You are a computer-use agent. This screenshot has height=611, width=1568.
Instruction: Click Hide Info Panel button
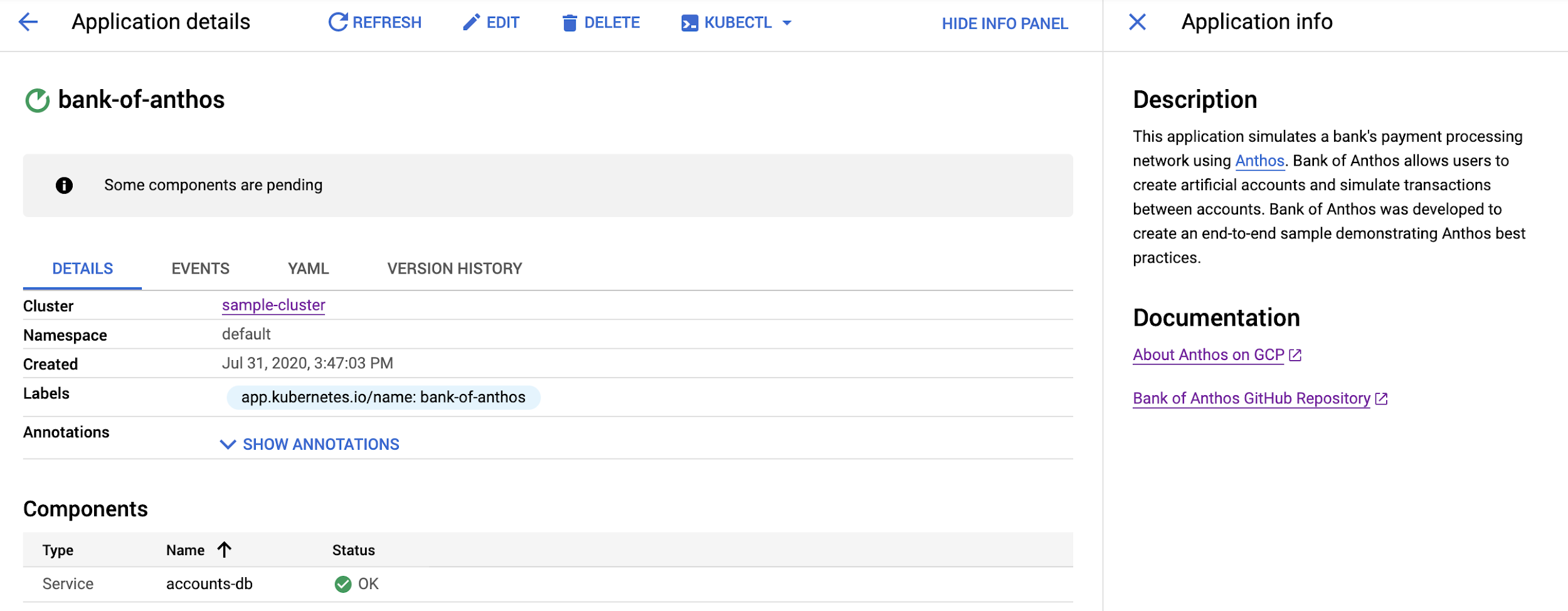point(1004,24)
